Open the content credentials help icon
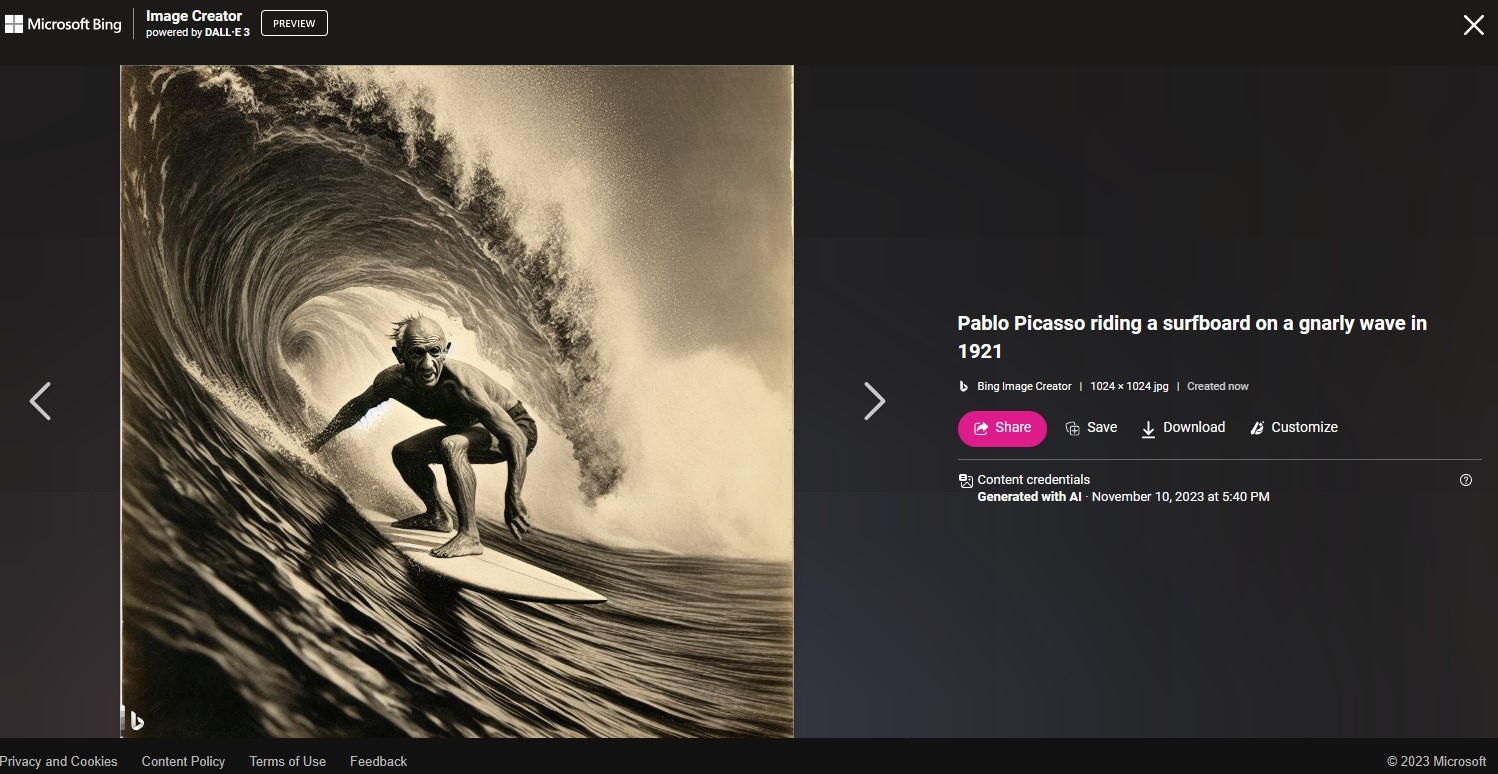The image size is (1498, 774). 1466,480
